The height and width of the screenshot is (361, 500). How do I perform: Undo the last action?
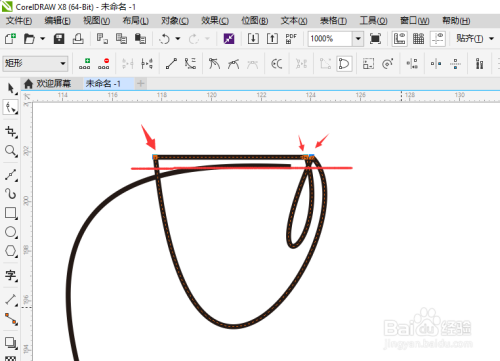[x=164, y=39]
